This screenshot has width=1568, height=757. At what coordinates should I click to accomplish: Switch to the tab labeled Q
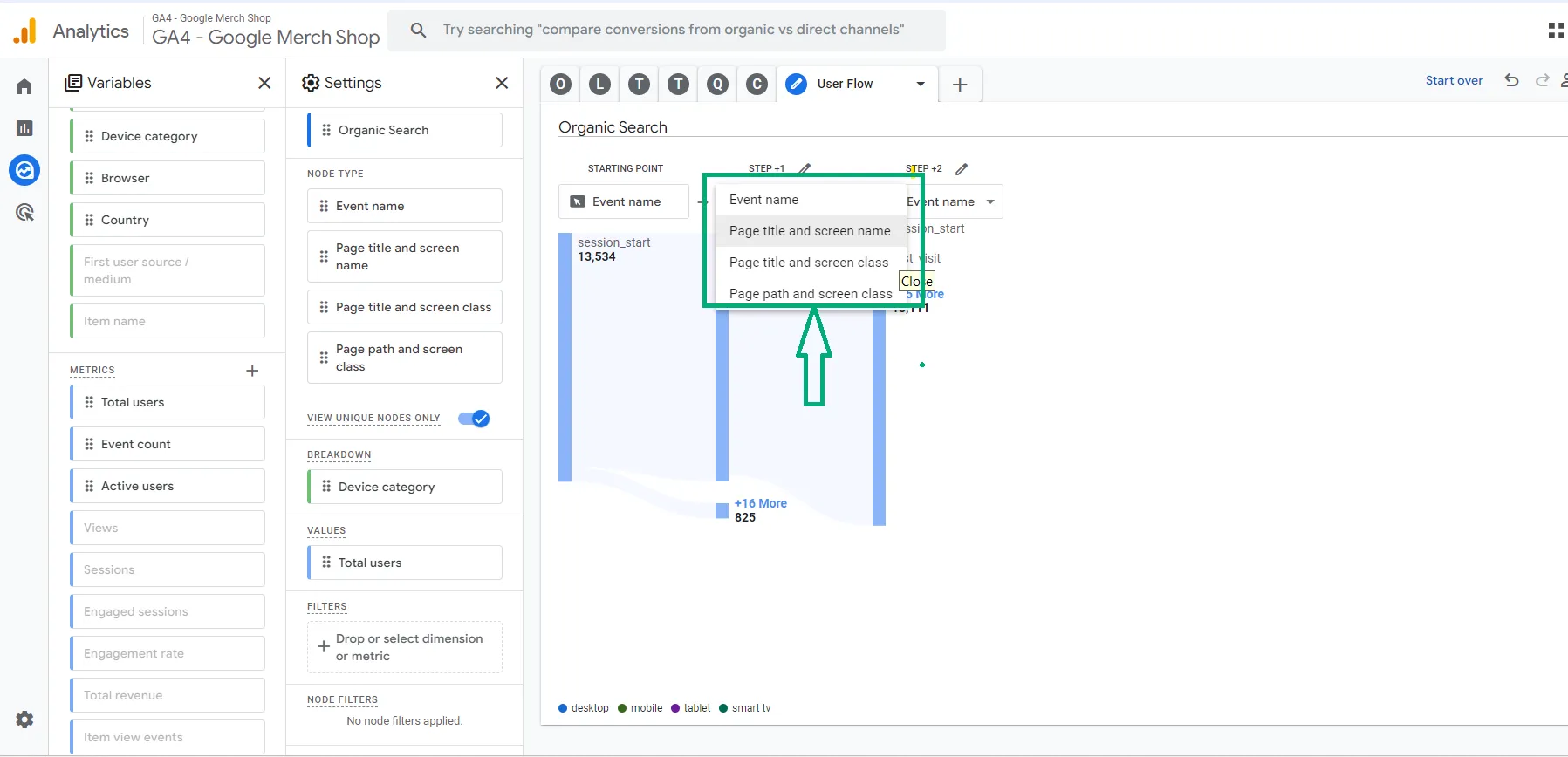pyautogui.click(x=718, y=84)
